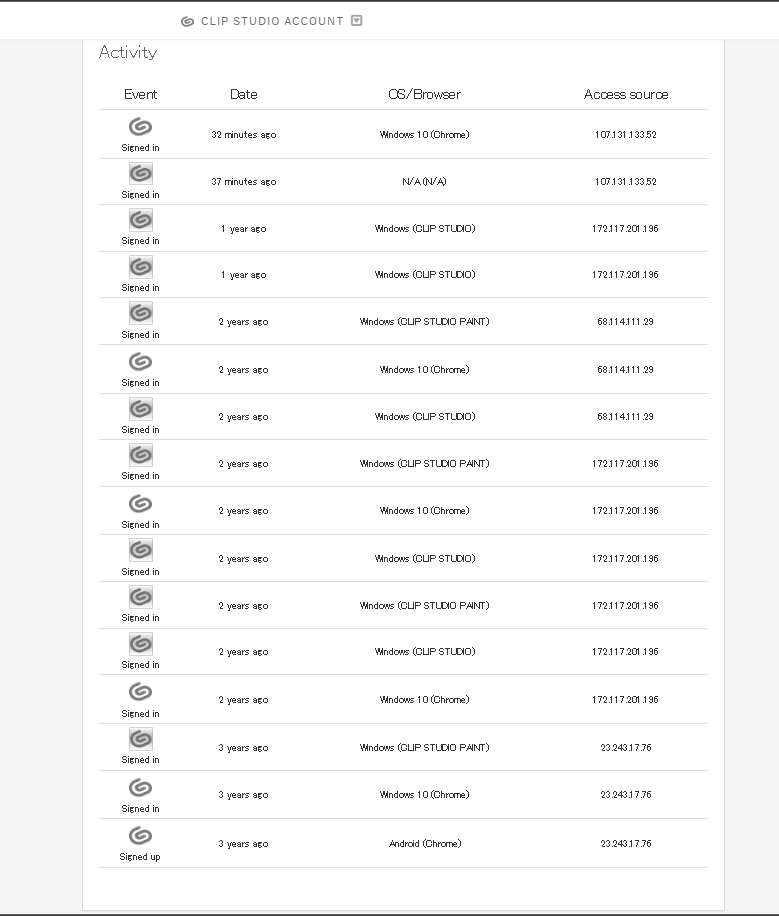Click the sign-in icon for 32 minutes ago

coord(140,127)
